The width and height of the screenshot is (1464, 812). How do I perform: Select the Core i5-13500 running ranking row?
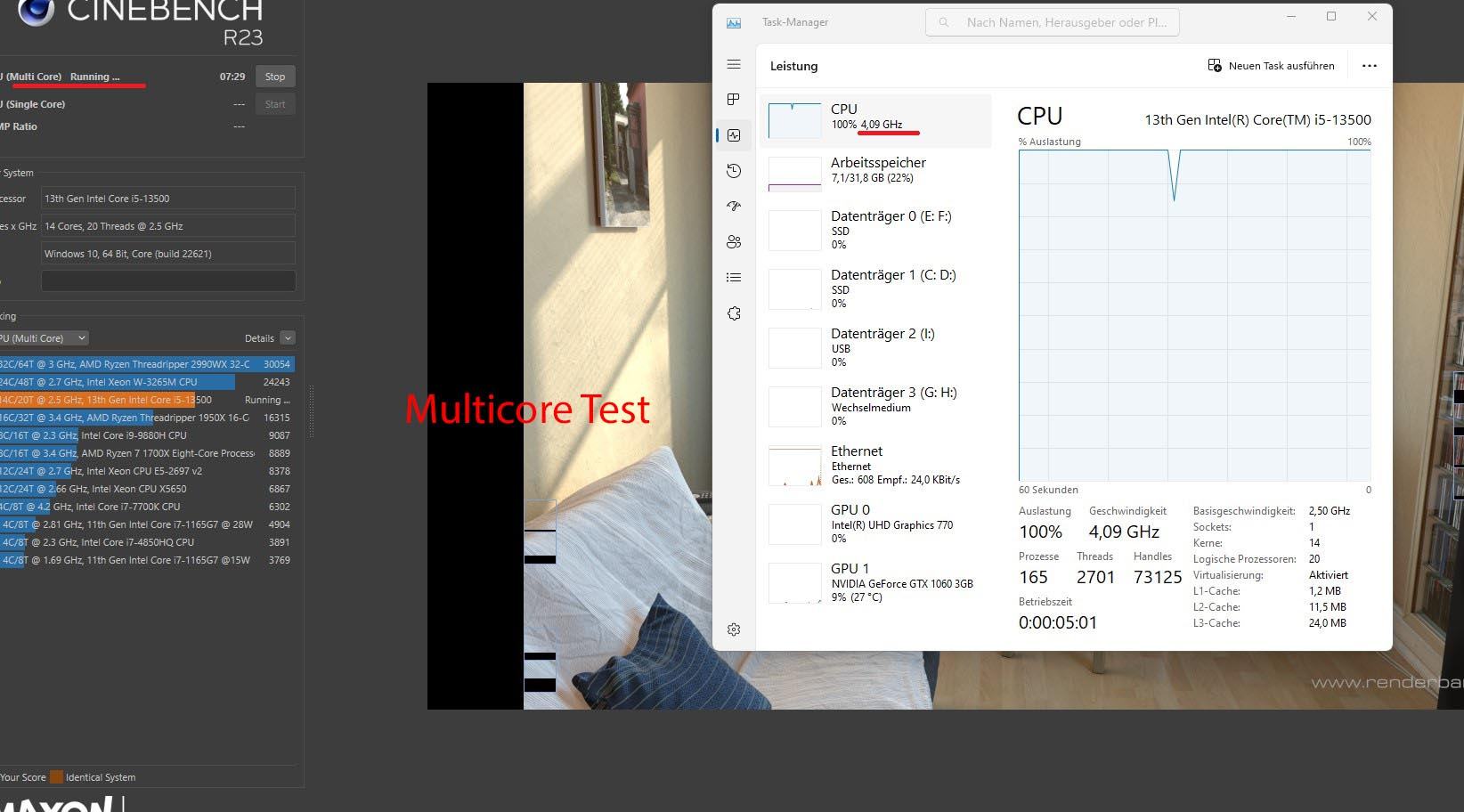[147, 400]
